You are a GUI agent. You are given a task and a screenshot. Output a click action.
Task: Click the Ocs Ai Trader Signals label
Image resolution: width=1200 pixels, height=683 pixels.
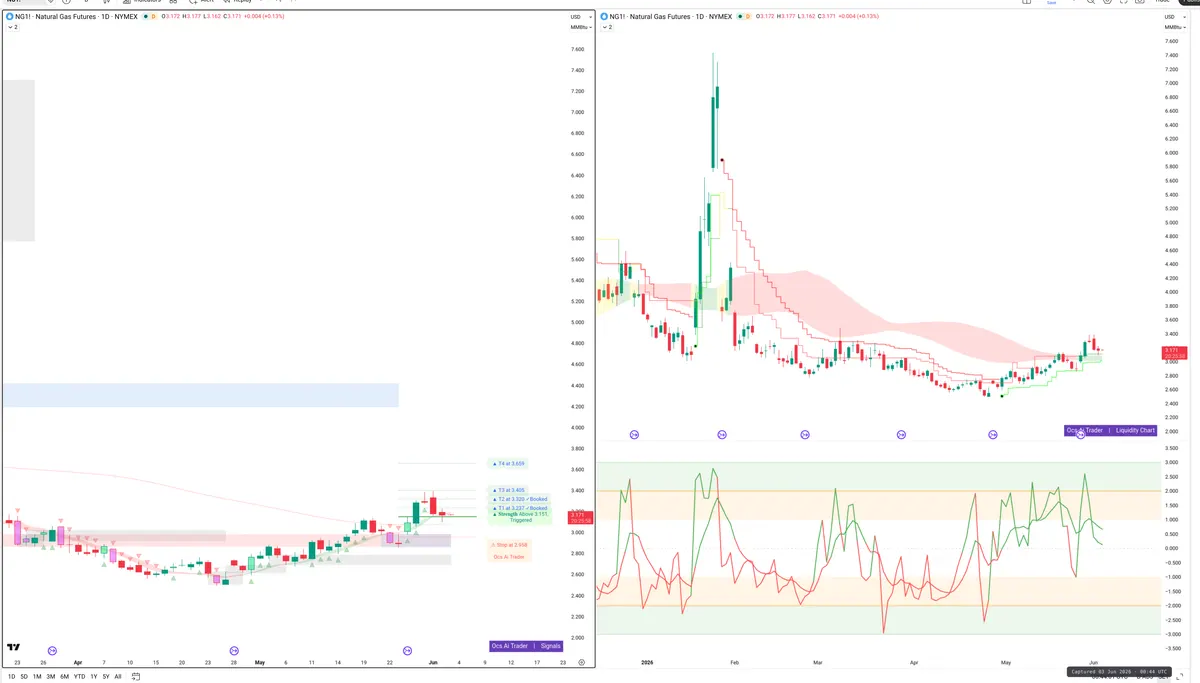click(526, 646)
